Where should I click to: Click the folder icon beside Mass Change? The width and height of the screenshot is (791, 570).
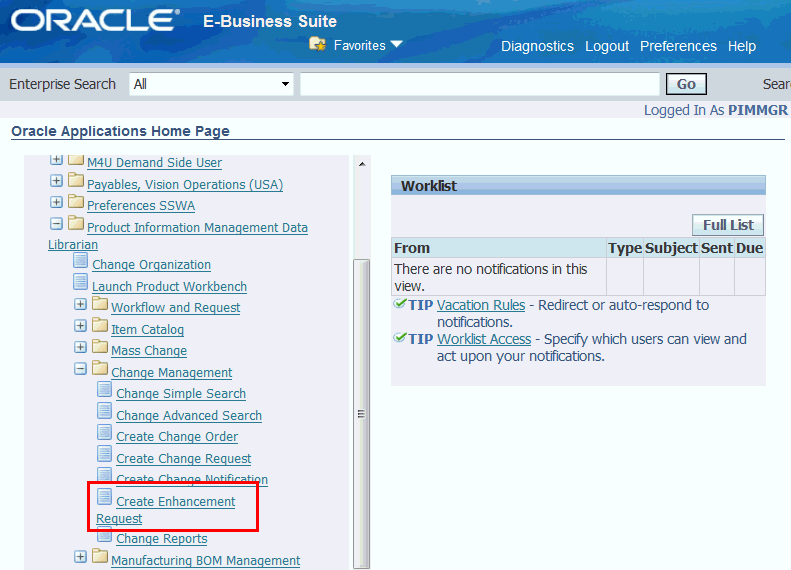point(100,346)
